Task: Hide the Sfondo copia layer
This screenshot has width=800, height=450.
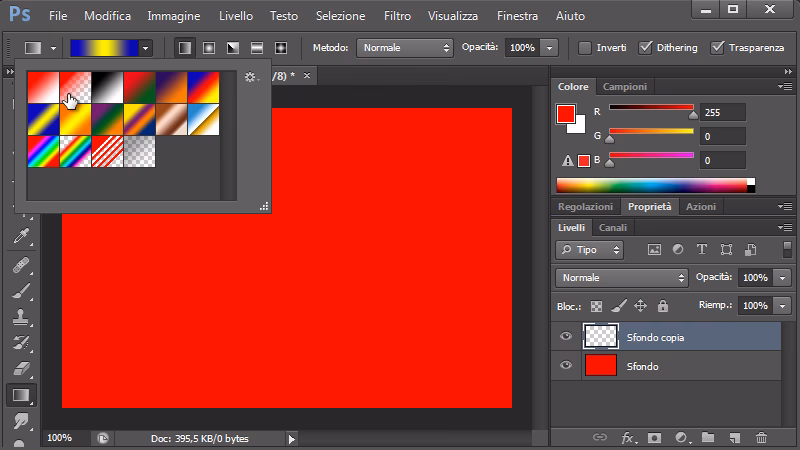Action: tap(566, 337)
